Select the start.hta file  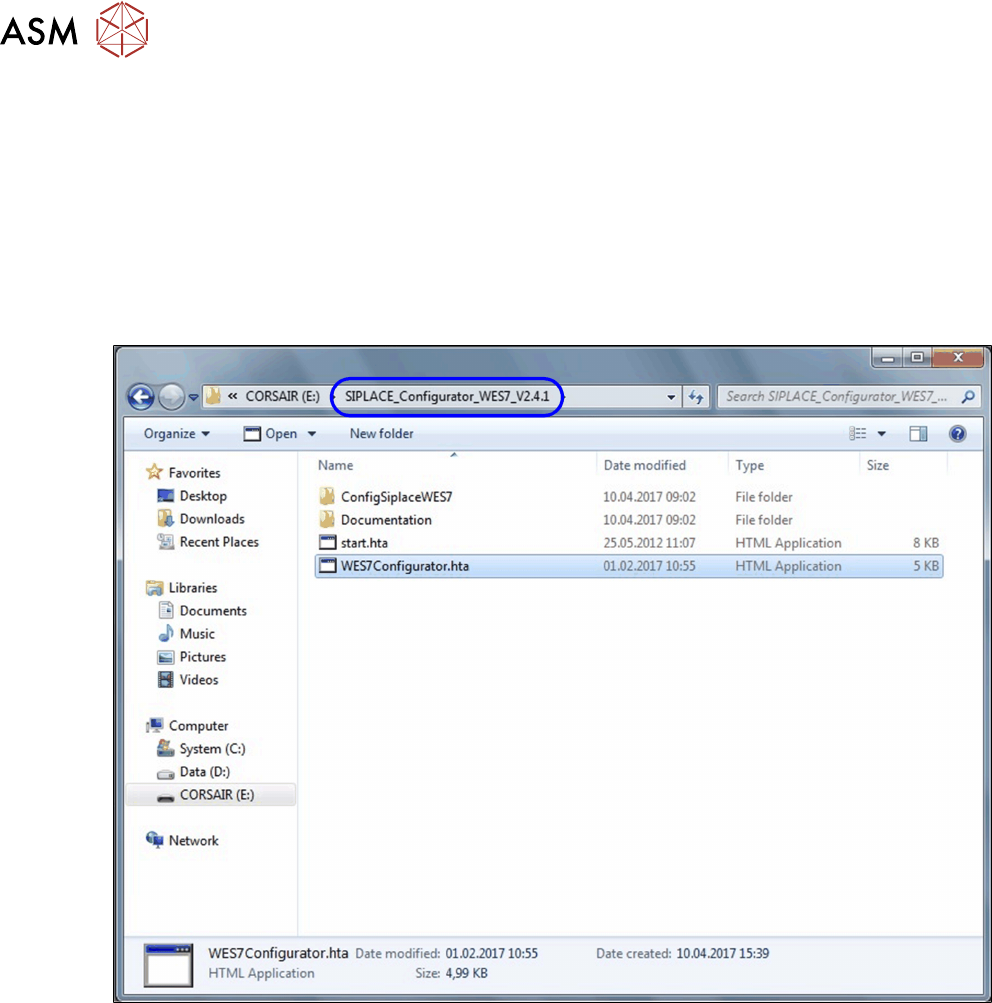click(x=629, y=543)
